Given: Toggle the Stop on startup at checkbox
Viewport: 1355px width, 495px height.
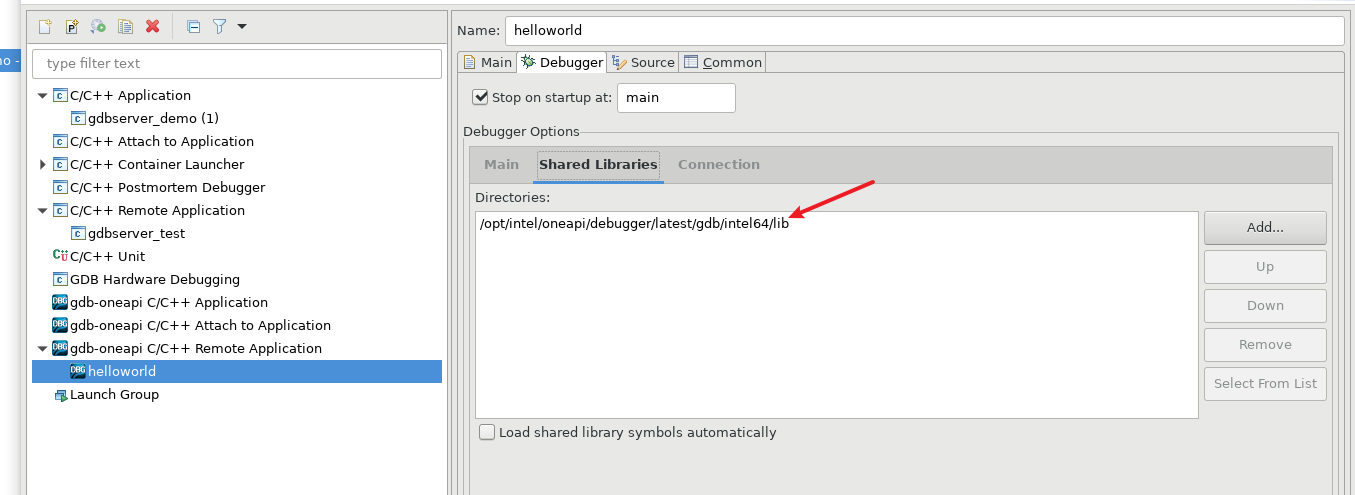Looking at the screenshot, I should coord(481,98).
